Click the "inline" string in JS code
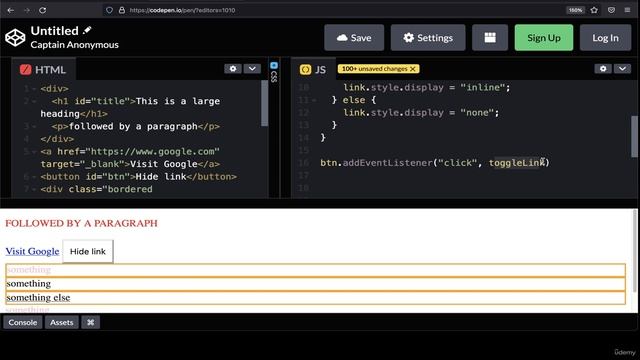Image resolution: width=640 pixels, height=360 pixels. (x=483, y=87)
